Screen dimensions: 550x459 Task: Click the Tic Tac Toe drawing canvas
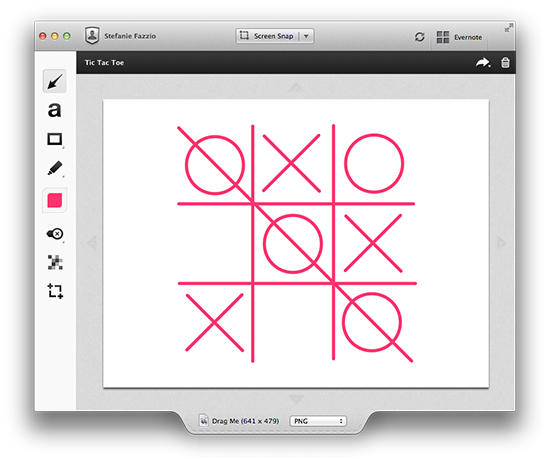pos(296,243)
